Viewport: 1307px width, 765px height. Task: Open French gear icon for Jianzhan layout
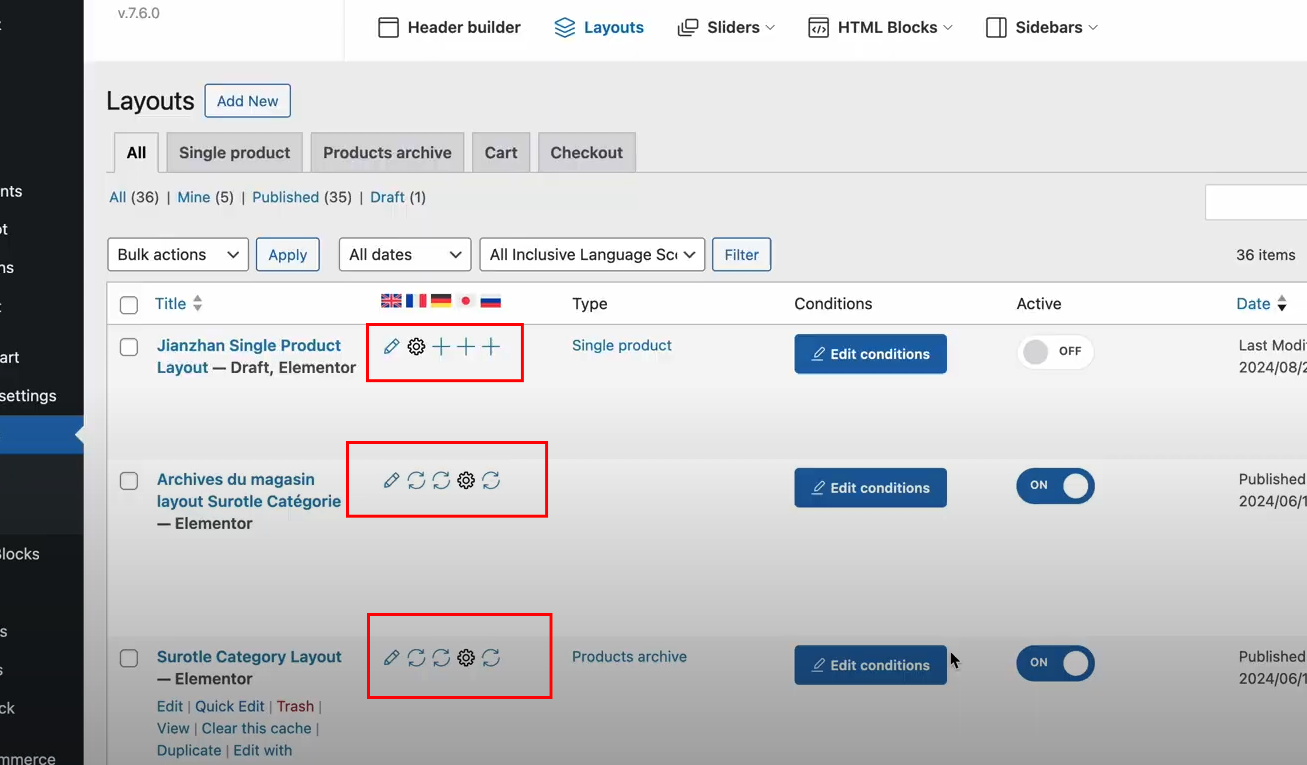pos(416,346)
